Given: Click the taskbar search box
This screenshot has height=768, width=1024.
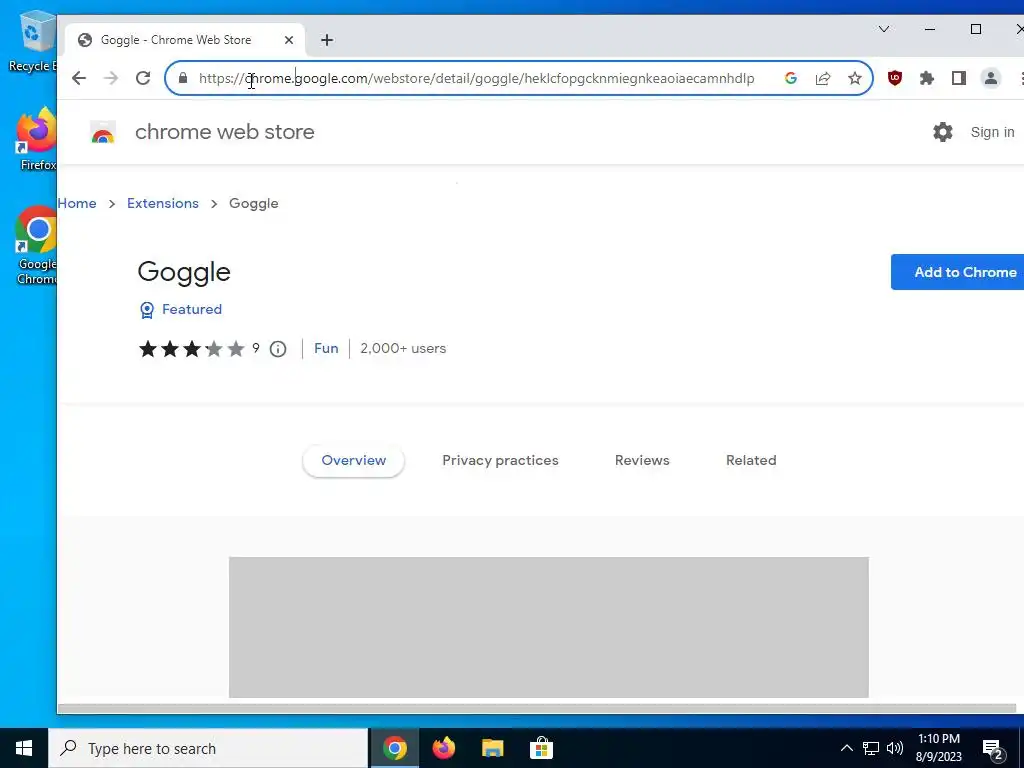Looking at the screenshot, I should click(208, 748).
